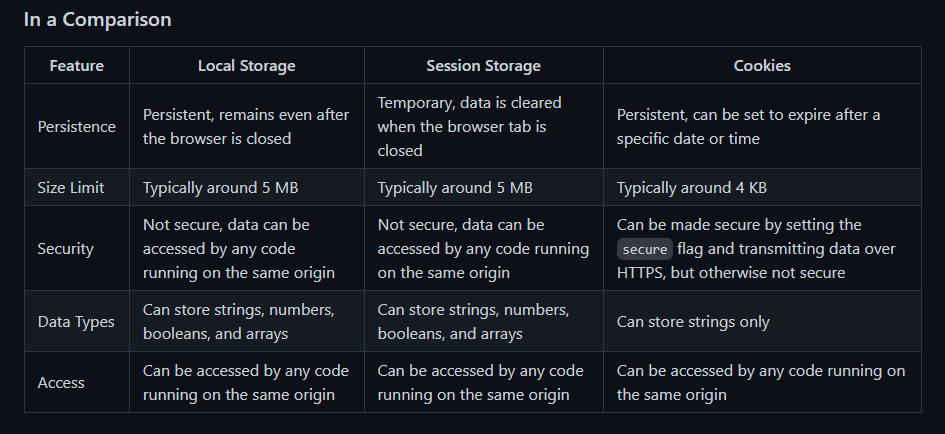945x434 pixels.
Task: Click Cookies access cell text
Action: pos(760,383)
